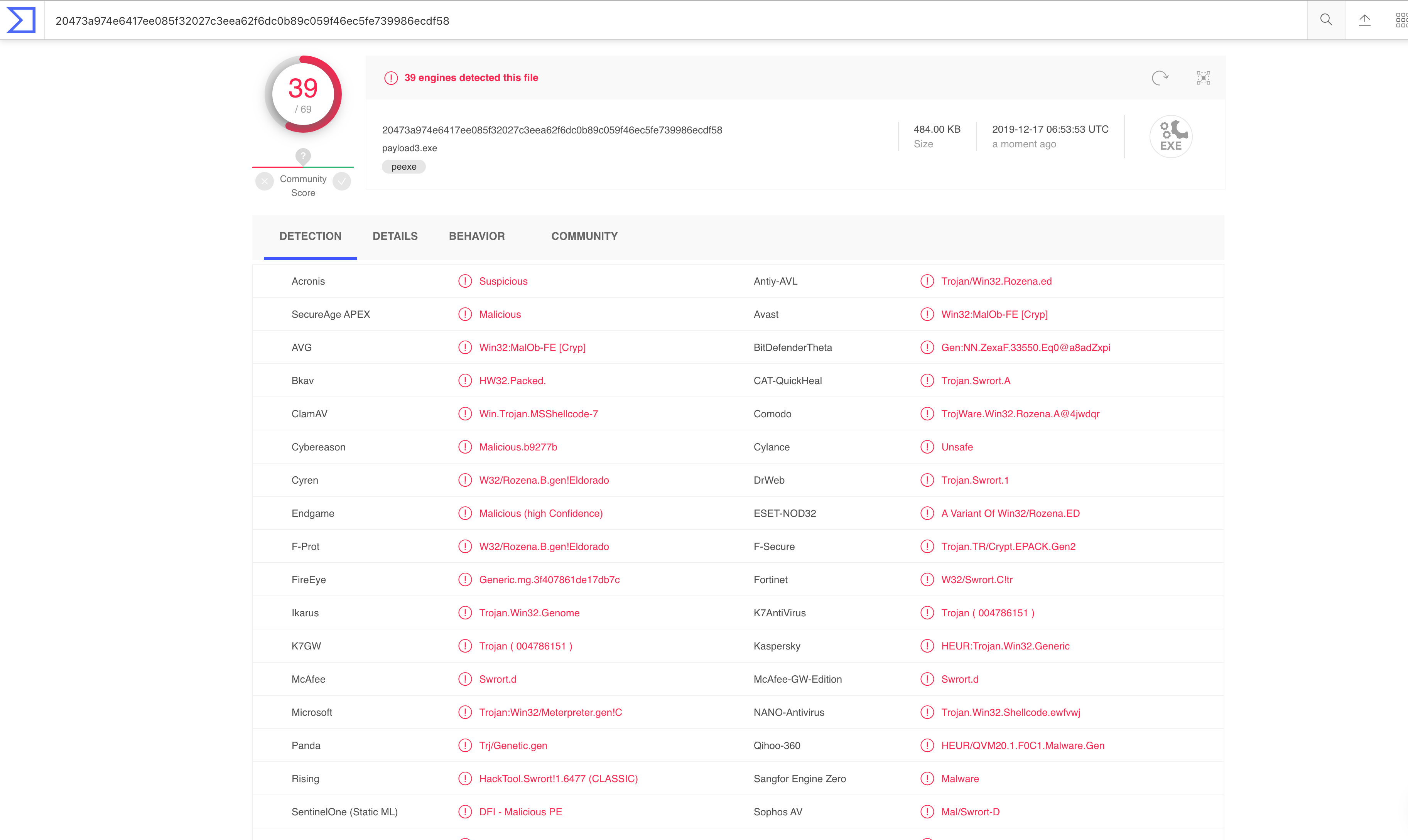Click the file hash in the summary panel
1408x840 pixels.
(x=552, y=130)
